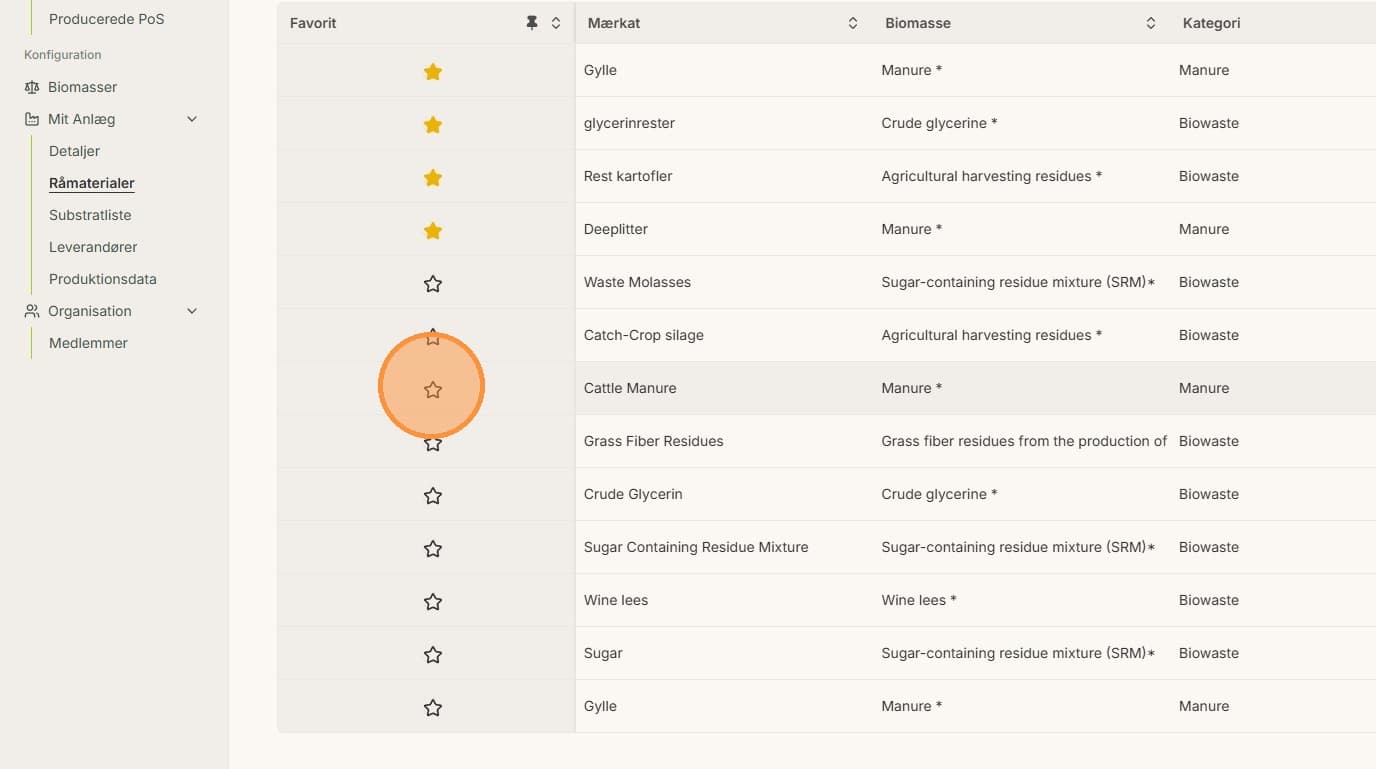Favorite the Sugar Containing Residue Mixture row
The image size is (1376, 769).
pyautogui.click(x=433, y=548)
